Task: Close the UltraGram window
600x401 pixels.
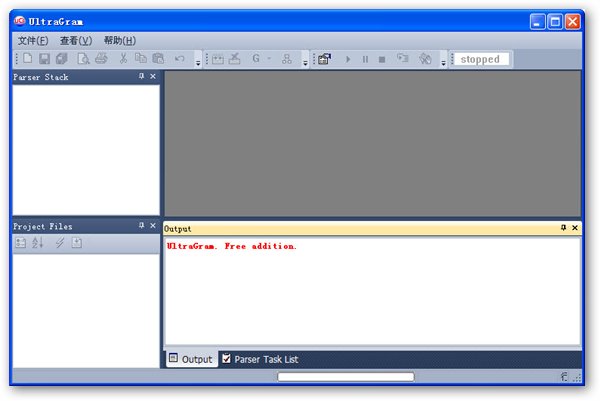Action: tap(573, 21)
